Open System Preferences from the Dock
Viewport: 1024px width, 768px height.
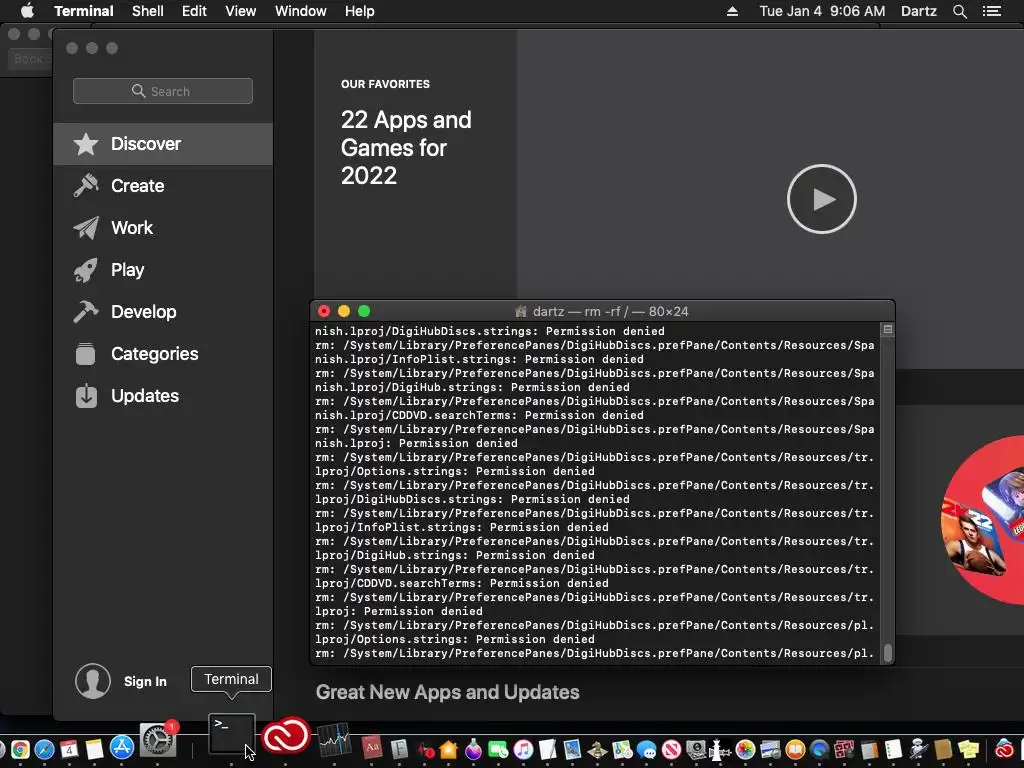158,741
